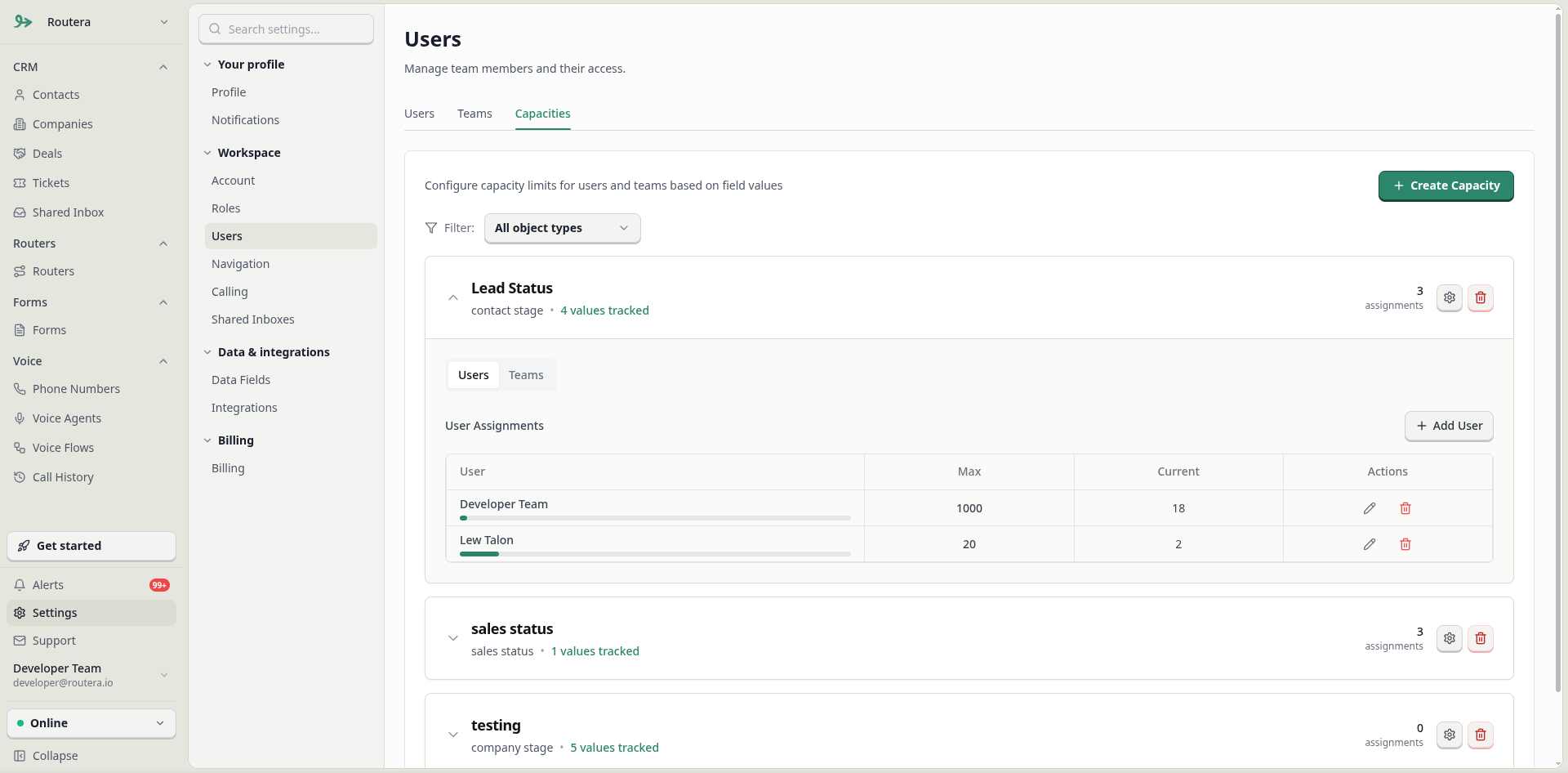1568x773 pixels.
Task: Select the Capacities tab
Action: pyautogui.click(x=542, y=114)
